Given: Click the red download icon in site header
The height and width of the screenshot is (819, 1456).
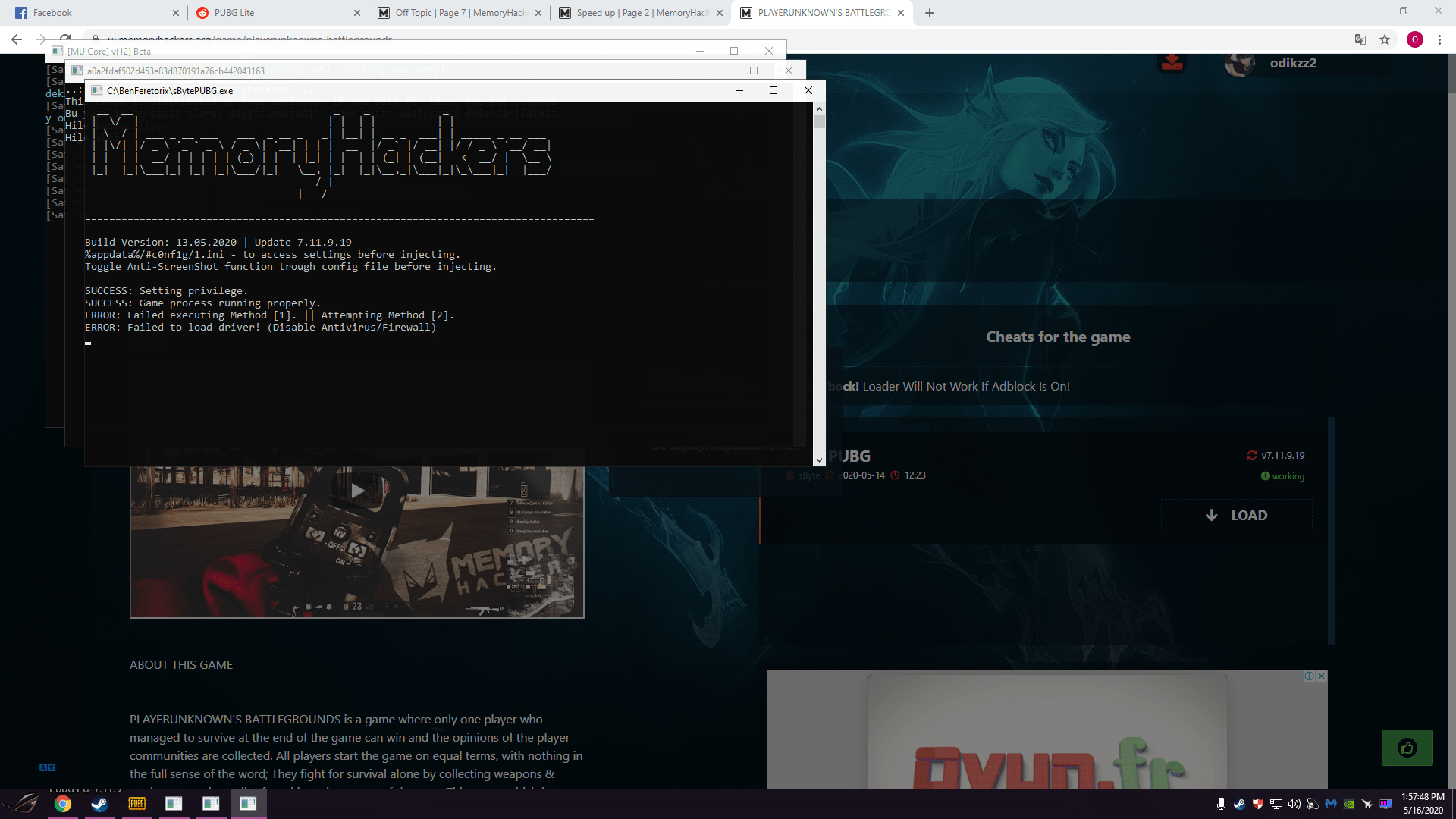Looking at the screenshot, I should 1172,62.
